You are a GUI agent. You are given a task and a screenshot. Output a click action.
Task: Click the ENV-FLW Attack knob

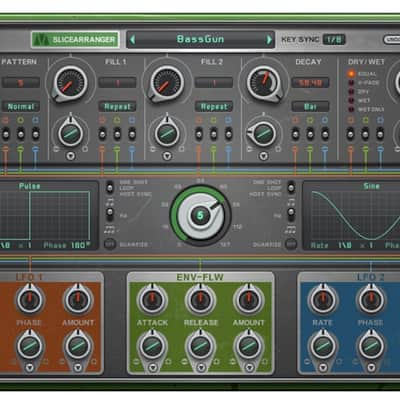click(152, 299)
